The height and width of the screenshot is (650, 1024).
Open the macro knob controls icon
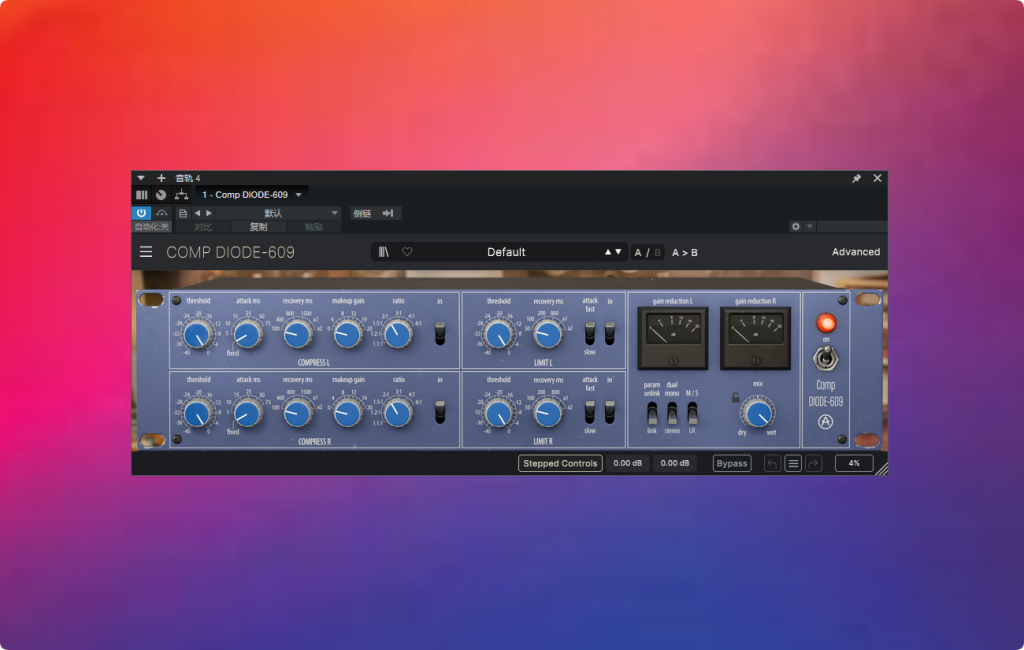161,195
